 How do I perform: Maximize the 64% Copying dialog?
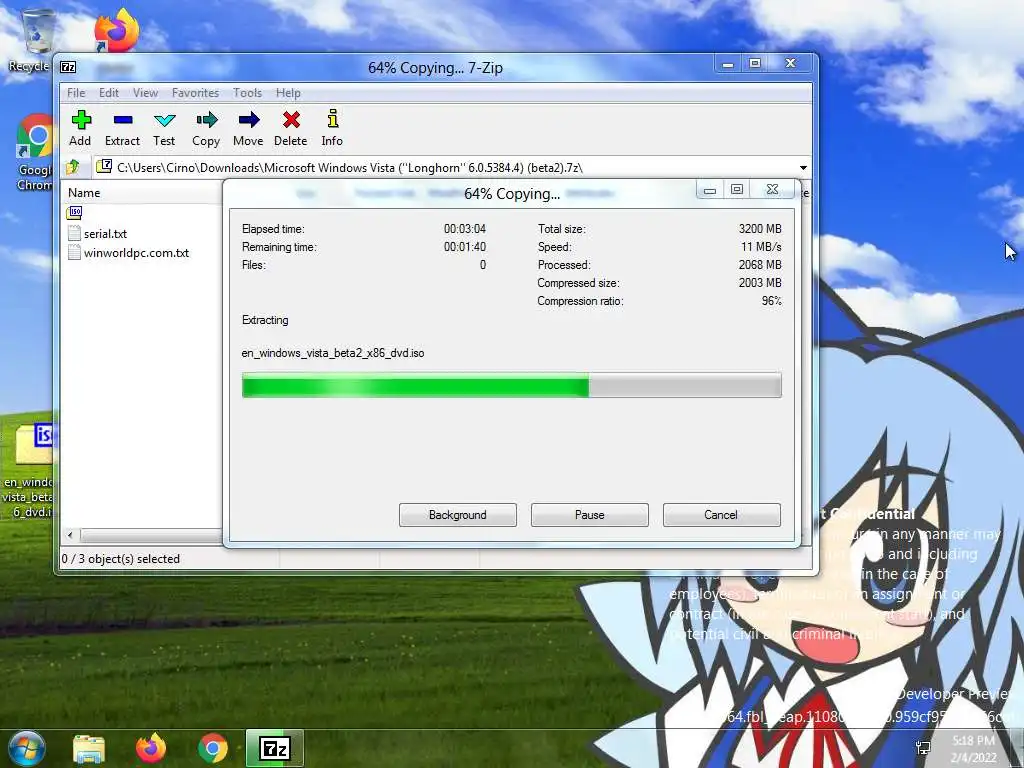(x=737, y=189)
